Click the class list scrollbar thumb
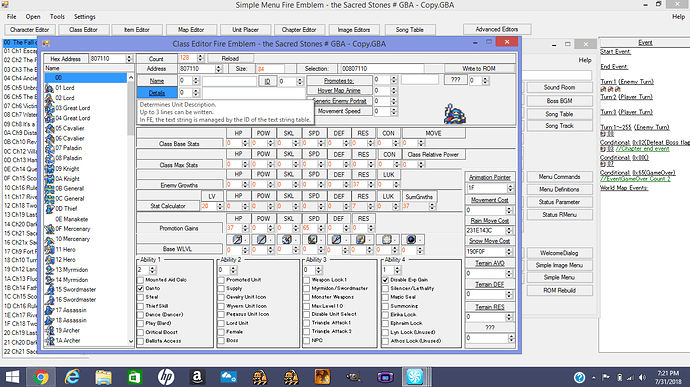 131,108
